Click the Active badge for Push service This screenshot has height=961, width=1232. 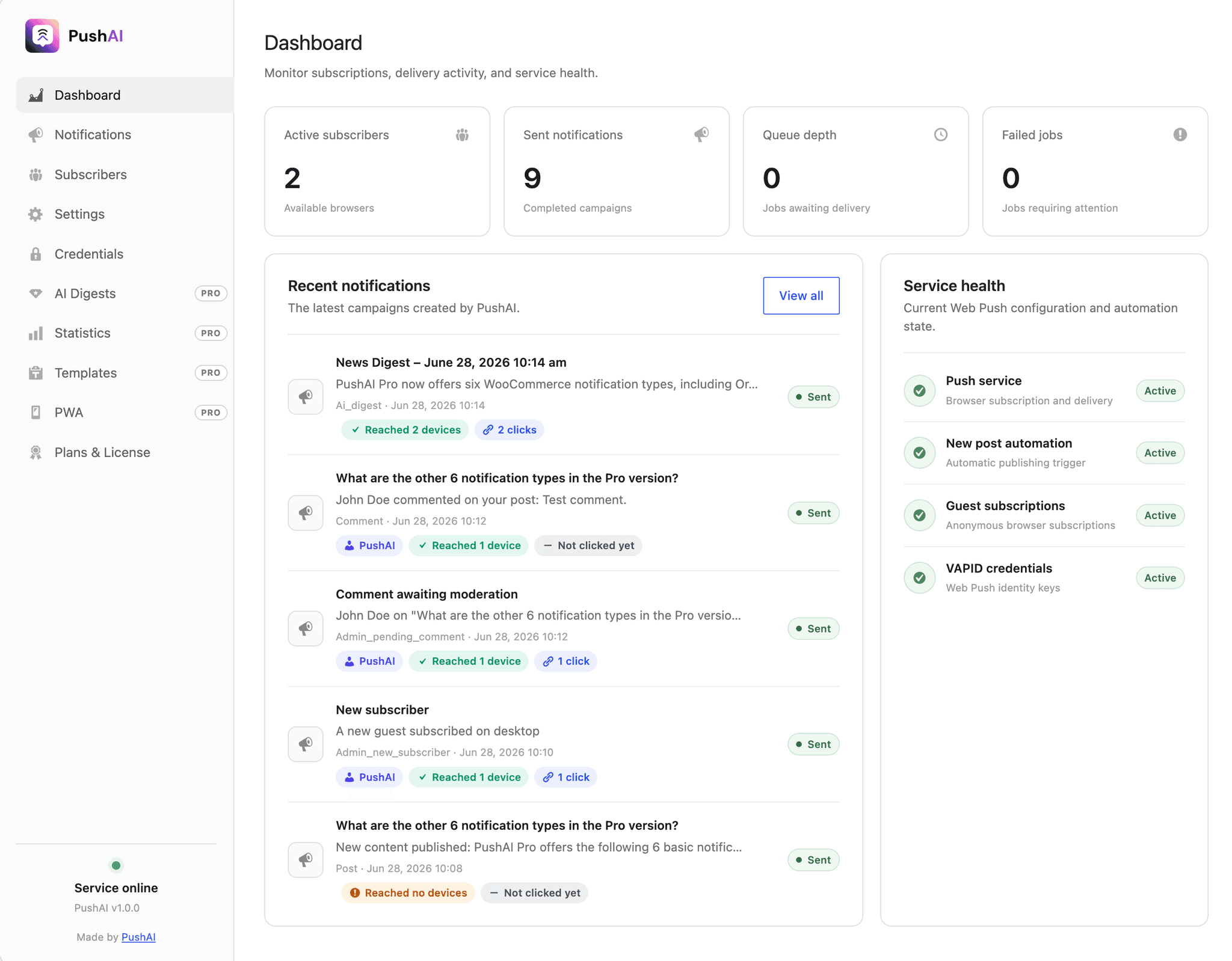coord(1160,391)
